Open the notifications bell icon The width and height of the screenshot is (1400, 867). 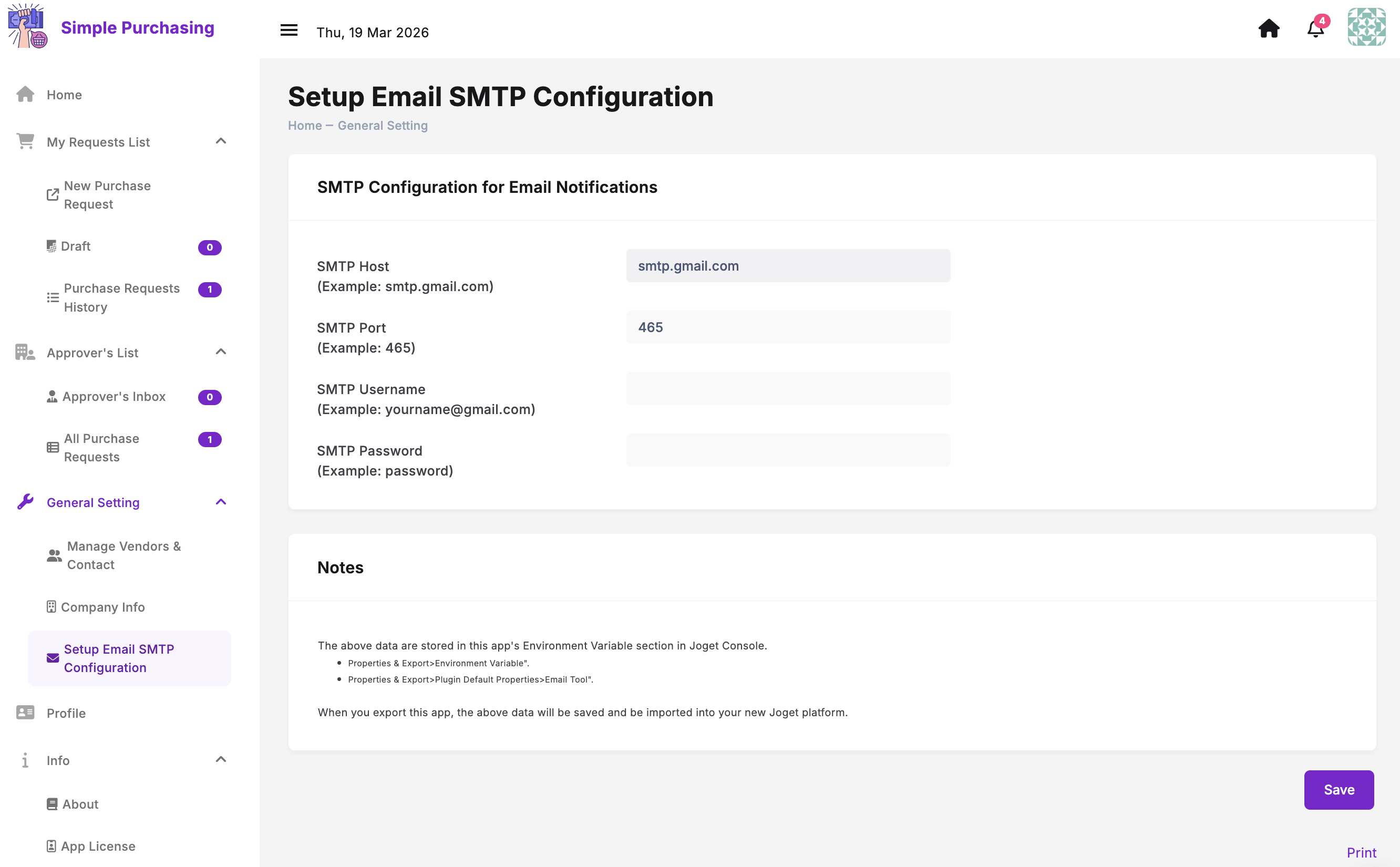click(1315, 29)
